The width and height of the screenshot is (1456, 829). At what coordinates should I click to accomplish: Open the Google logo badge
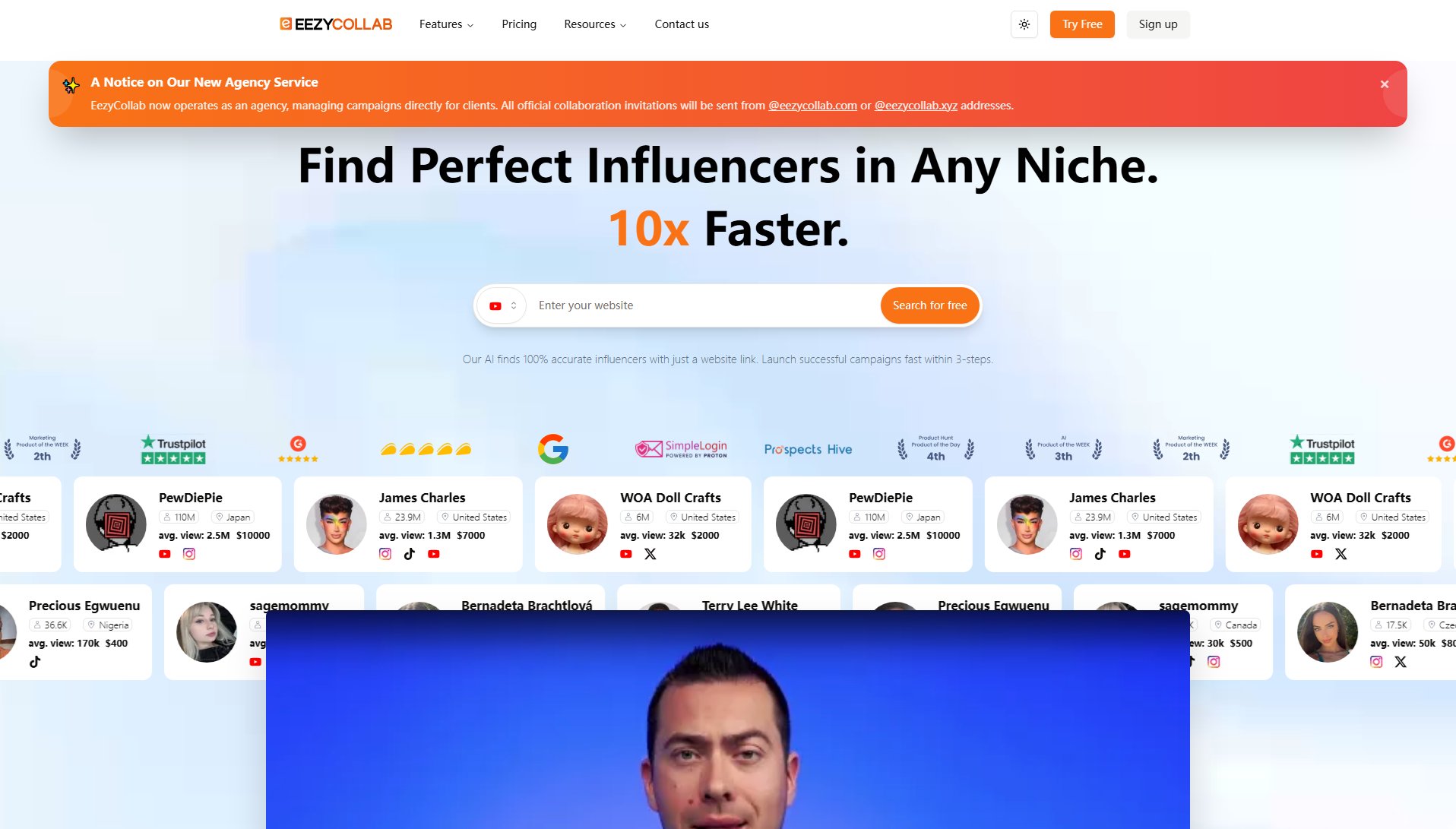point(553,449)
